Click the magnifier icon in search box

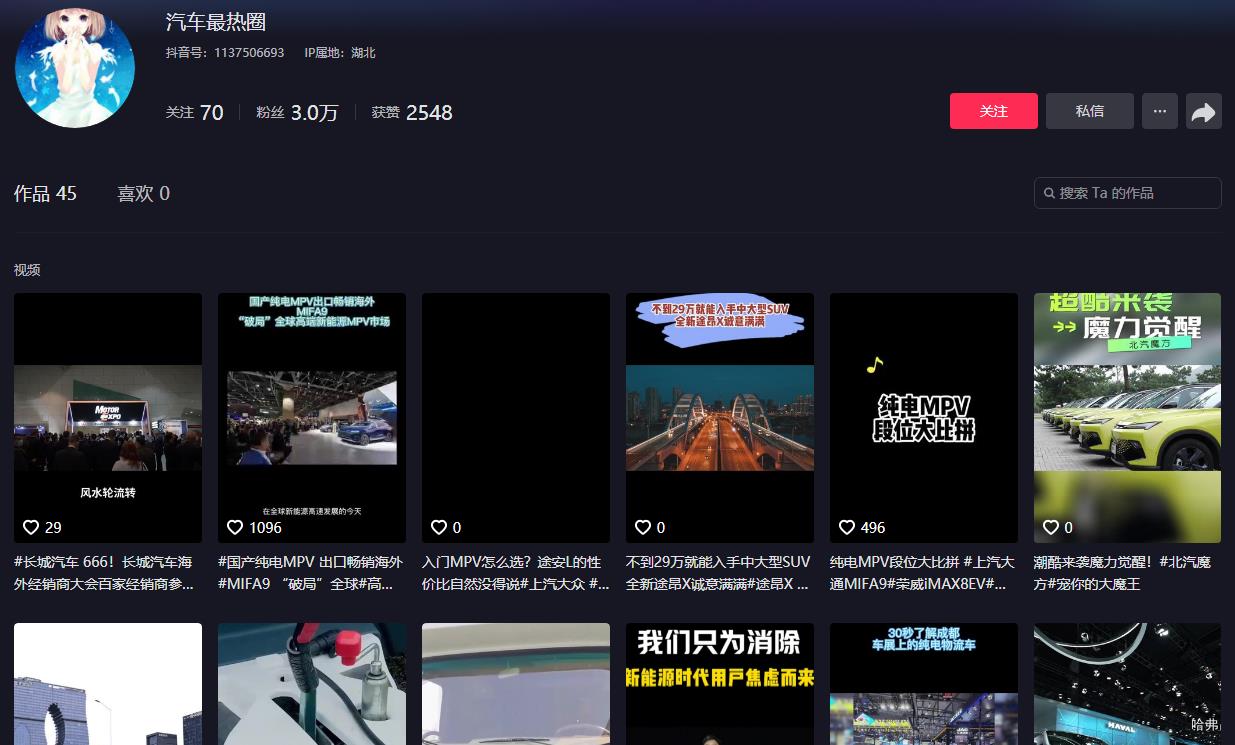click(x=1050, y=193)
